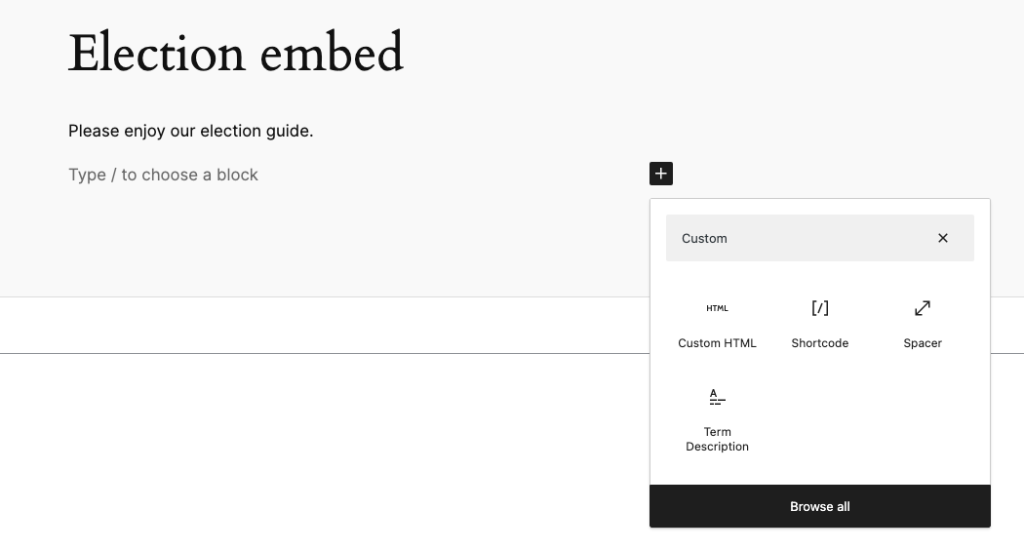
Task: Focus the block search field containing "Custom"
Action: [705, 238]
